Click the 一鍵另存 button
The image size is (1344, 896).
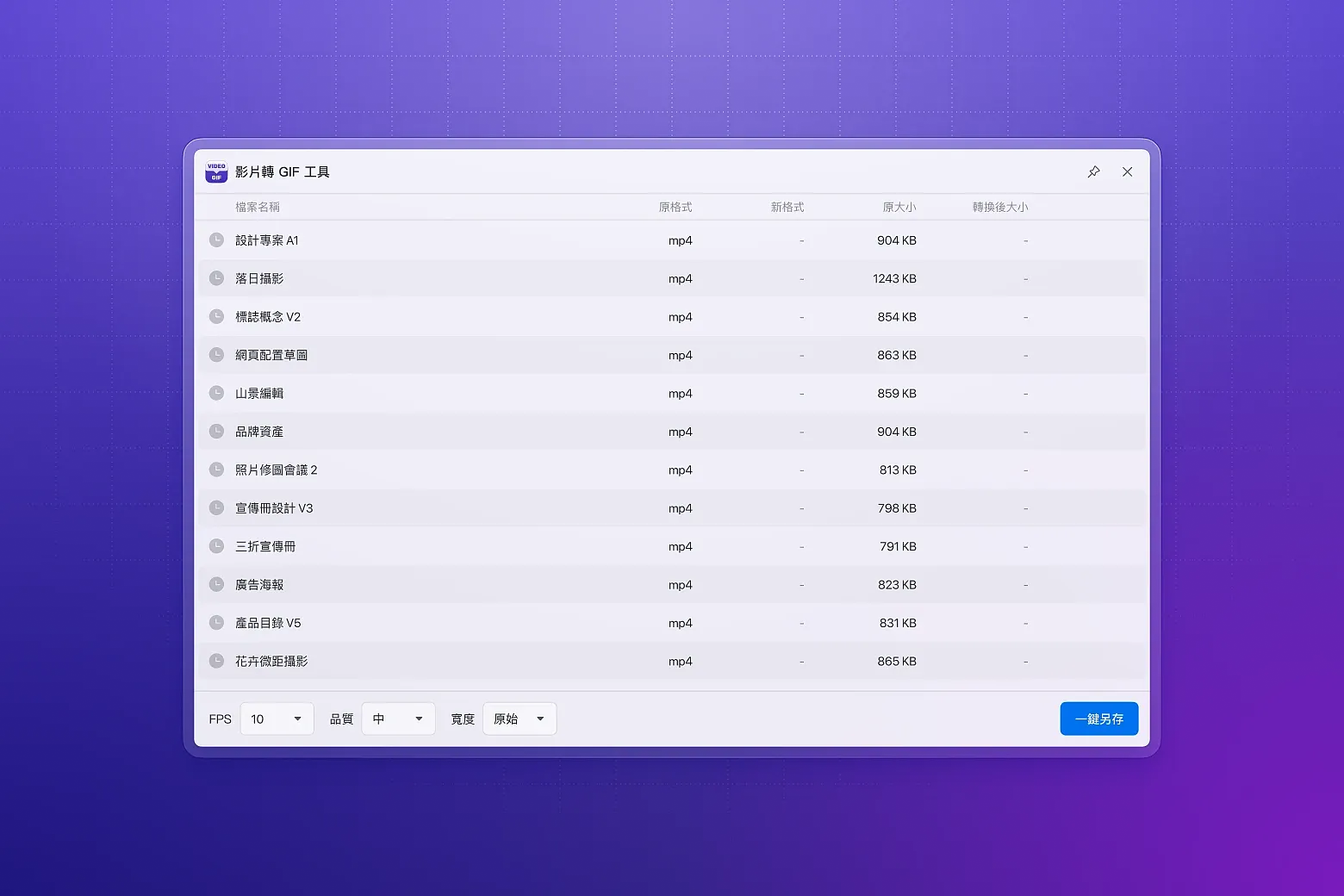pos(1099,719)
